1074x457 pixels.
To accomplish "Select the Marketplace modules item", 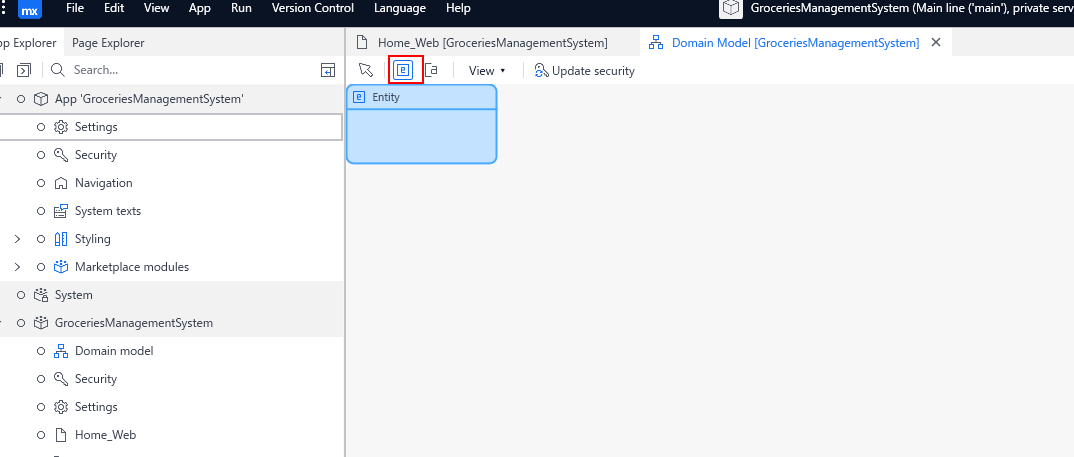I will click(x=132, y=267).
